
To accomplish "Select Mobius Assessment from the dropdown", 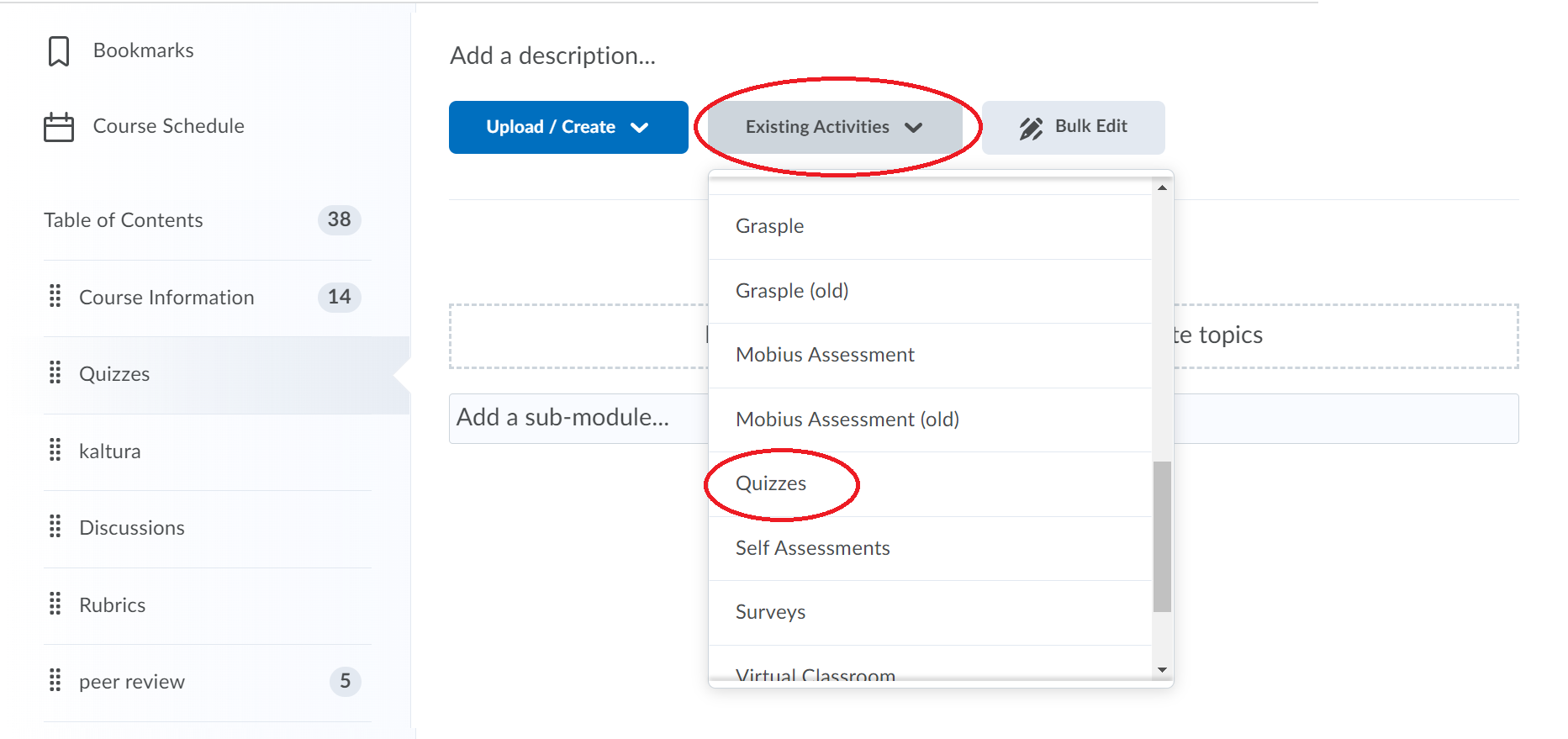I will pos(825,354).
